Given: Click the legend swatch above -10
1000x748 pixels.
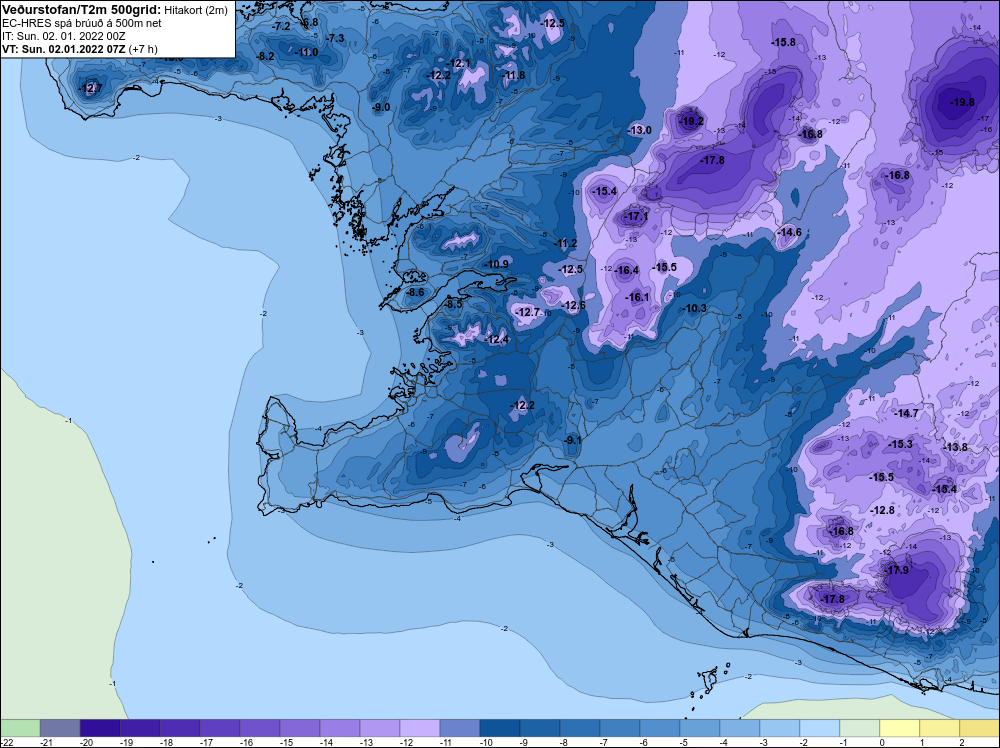Looking at the screenshot, I should (x=499, y=728).
